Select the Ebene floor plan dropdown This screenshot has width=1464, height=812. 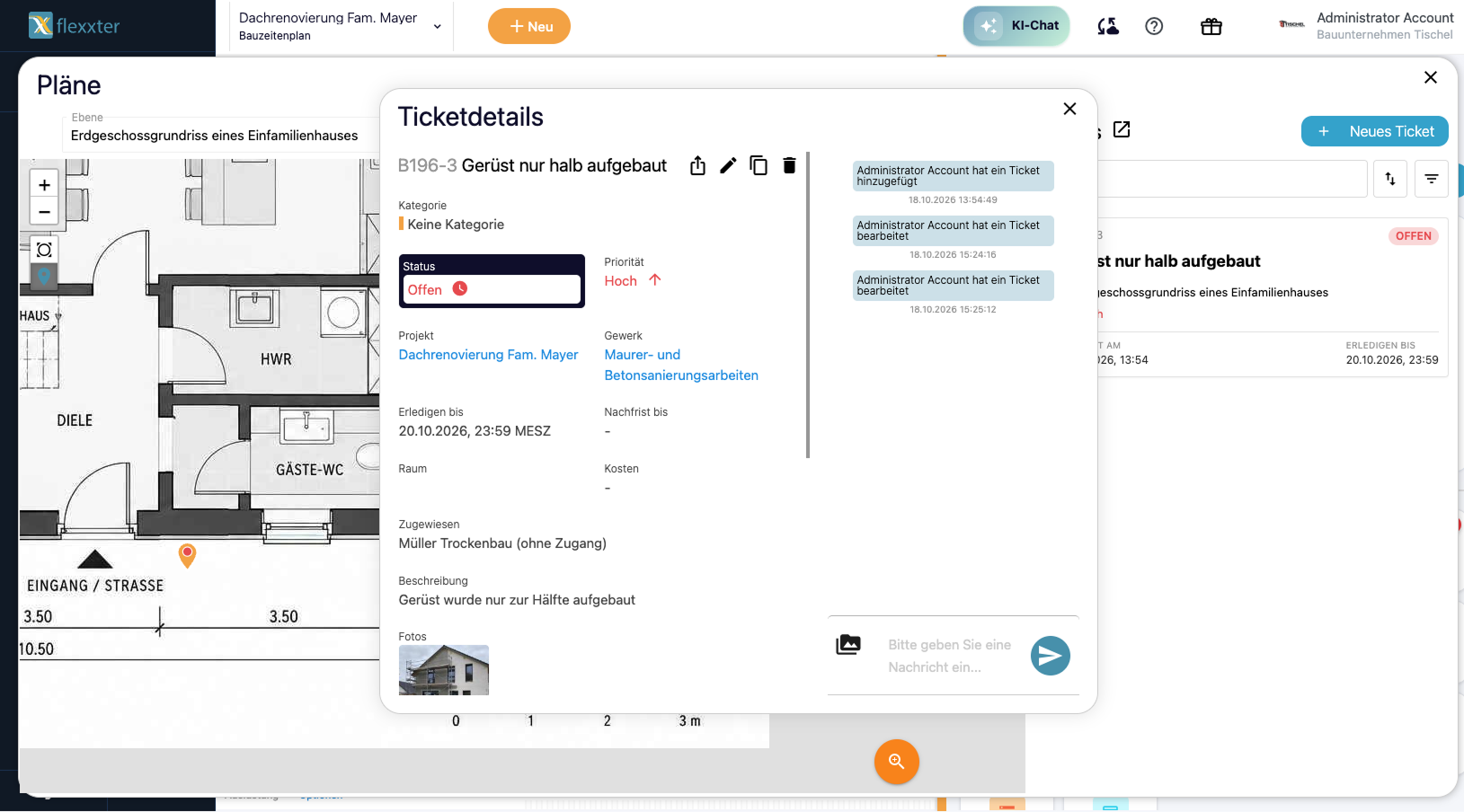[222, 135]
